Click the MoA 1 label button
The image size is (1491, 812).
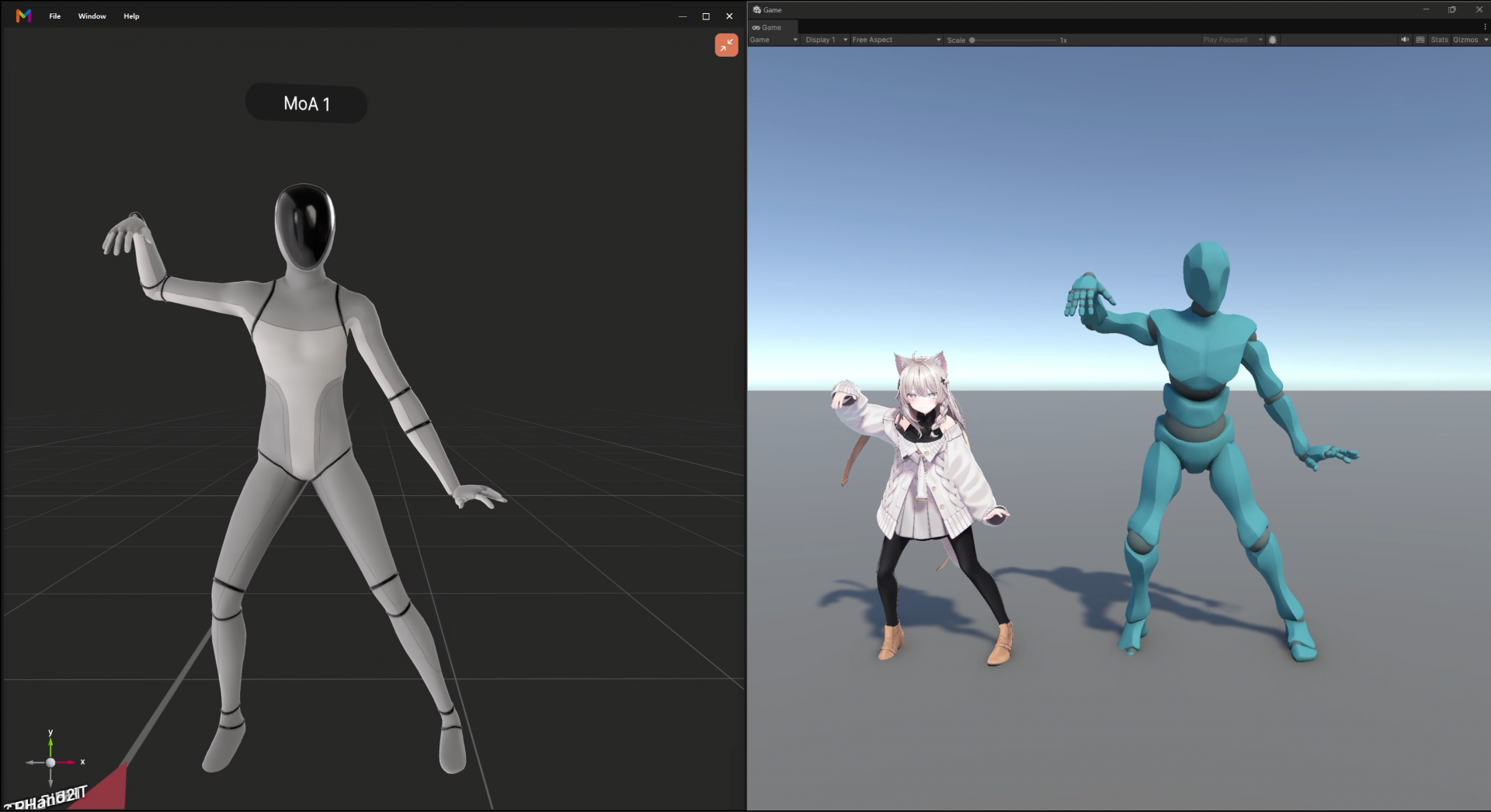point(307,104)
